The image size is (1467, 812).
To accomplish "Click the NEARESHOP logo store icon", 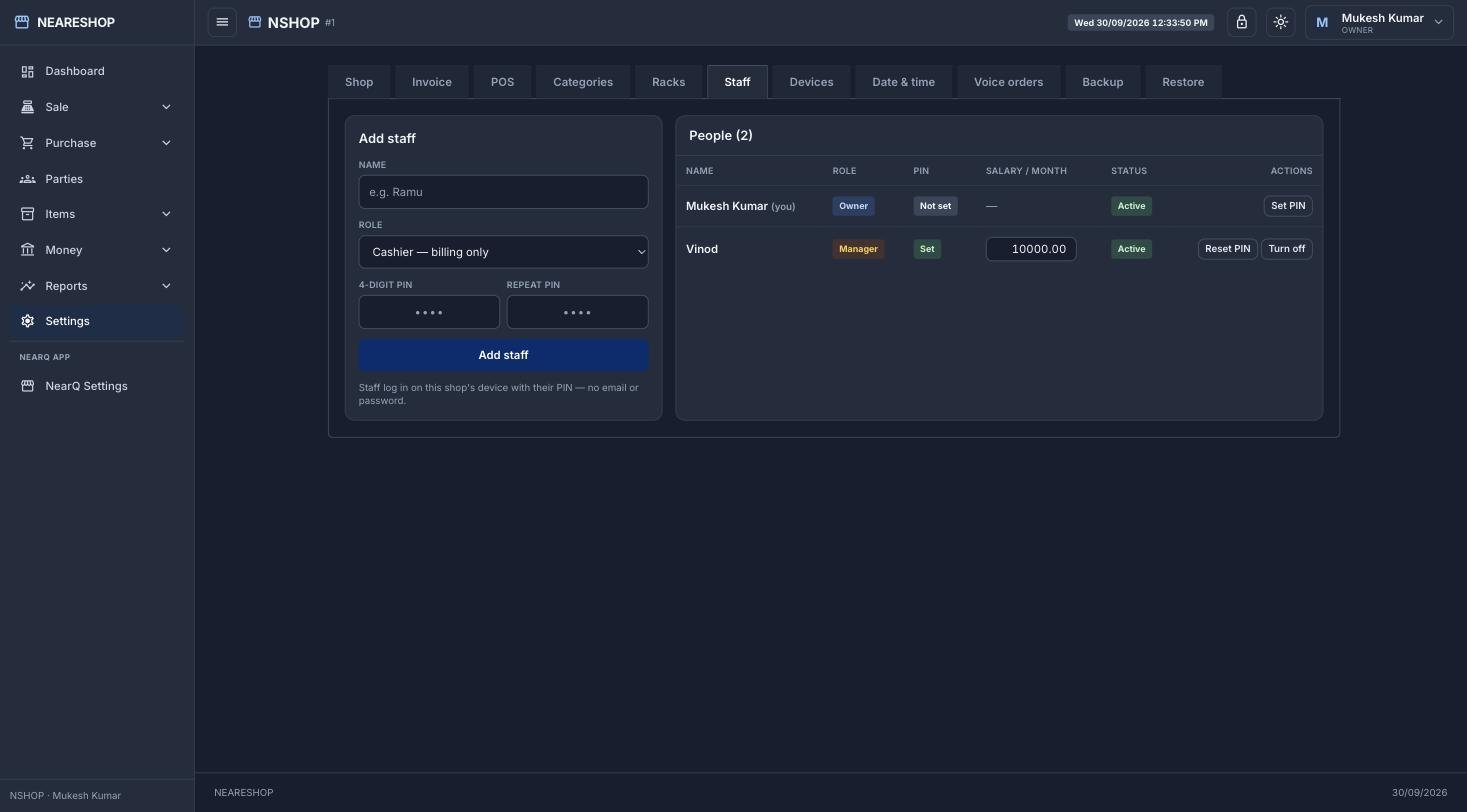I will click(x=22, y=22).
